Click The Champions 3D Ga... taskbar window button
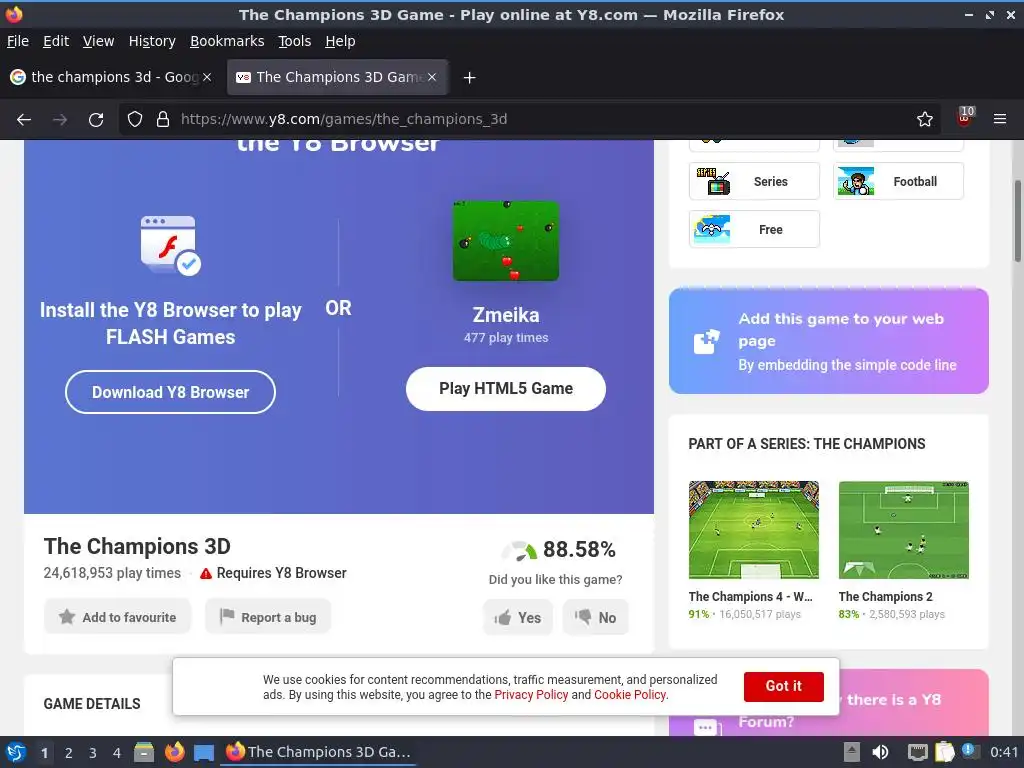 point(319,752)
